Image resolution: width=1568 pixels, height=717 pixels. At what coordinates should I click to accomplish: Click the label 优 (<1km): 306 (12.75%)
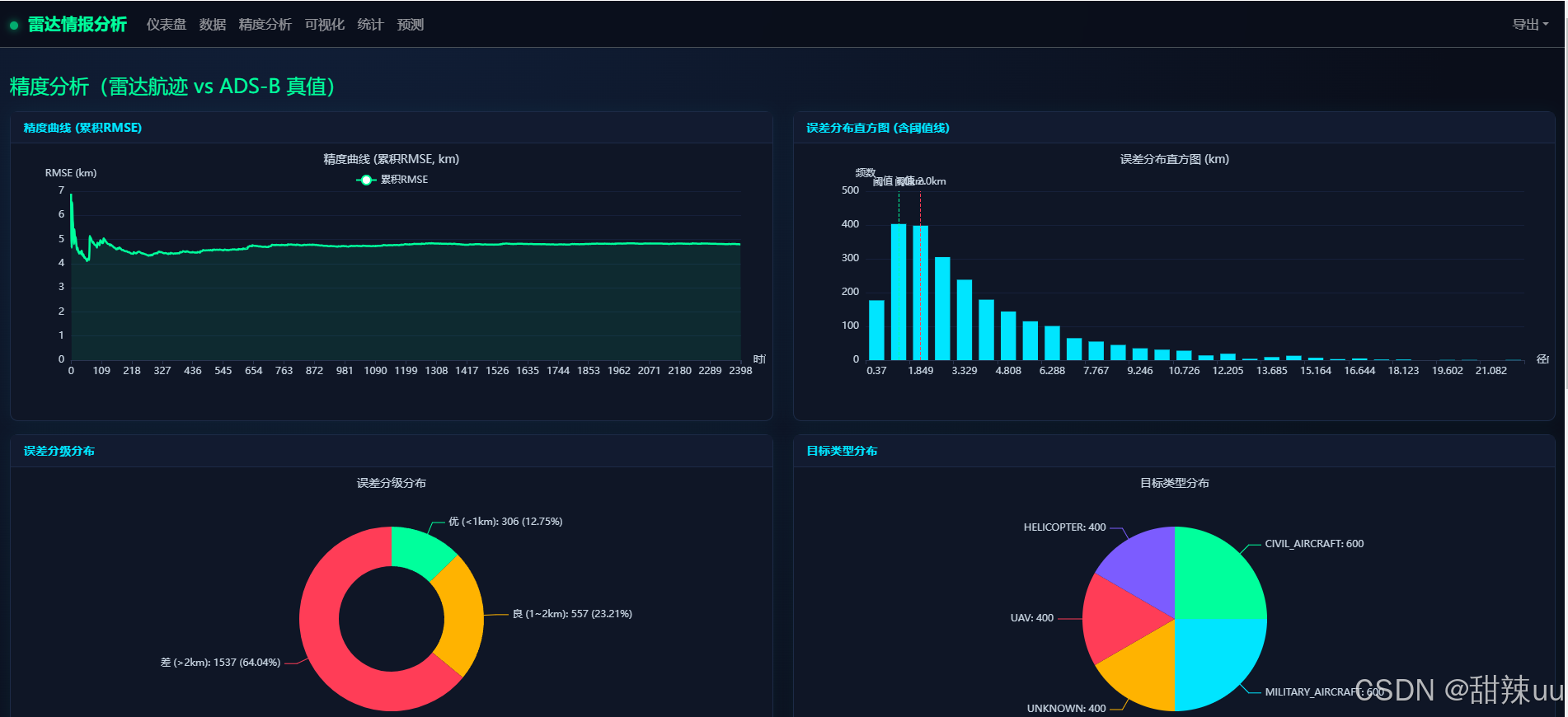(x=505, y=522)
